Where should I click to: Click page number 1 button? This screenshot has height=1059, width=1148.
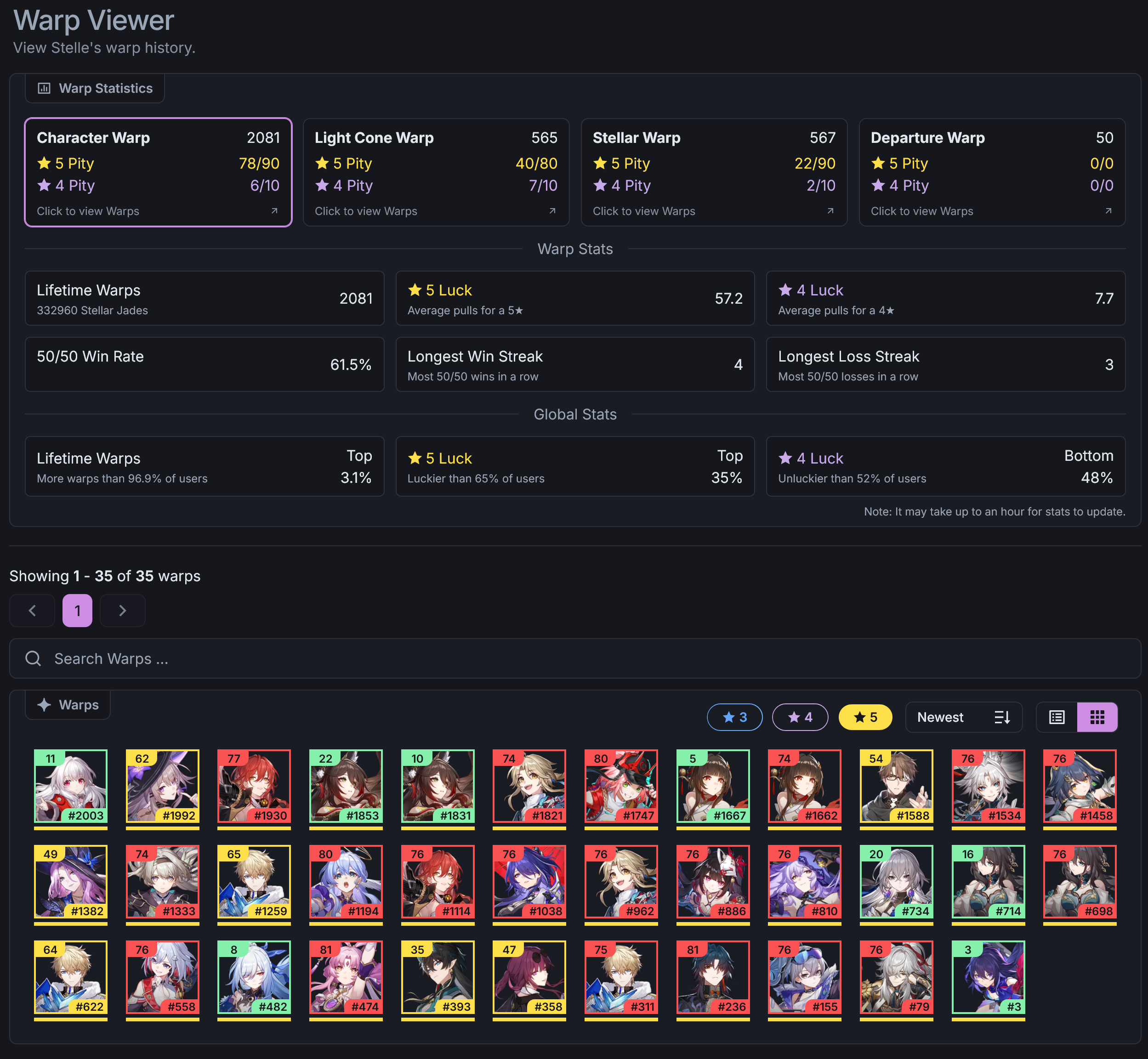tap(77, 610)
